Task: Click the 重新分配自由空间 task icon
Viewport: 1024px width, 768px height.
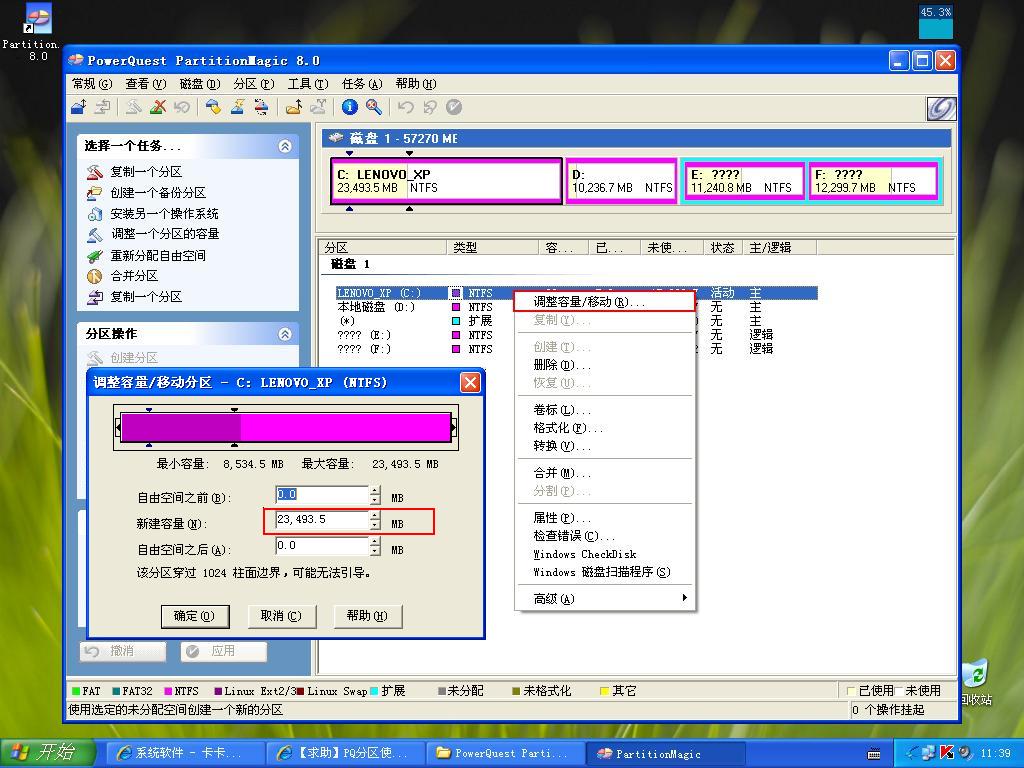Action: click(95, 255)
